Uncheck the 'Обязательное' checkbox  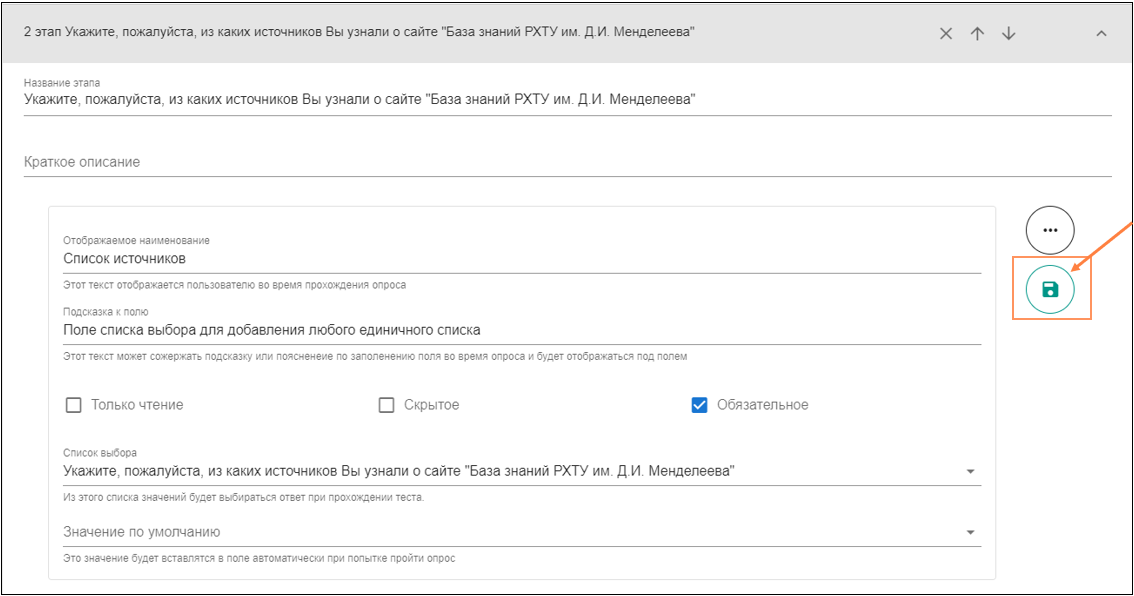click(x=700, y=405)
